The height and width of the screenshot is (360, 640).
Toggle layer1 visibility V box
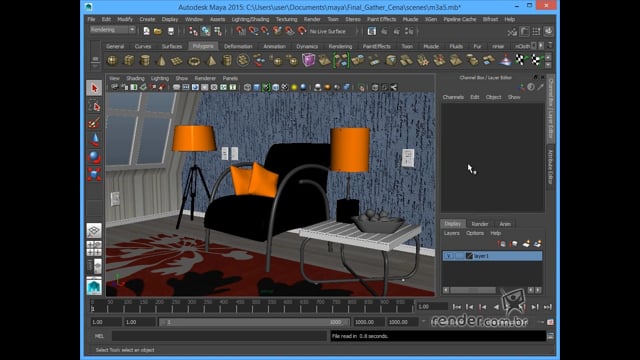(449, 256)
